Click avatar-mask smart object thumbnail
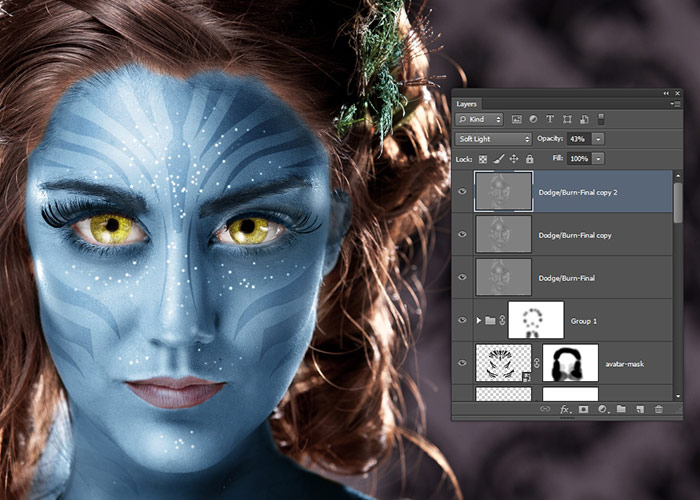 point(504,362)
